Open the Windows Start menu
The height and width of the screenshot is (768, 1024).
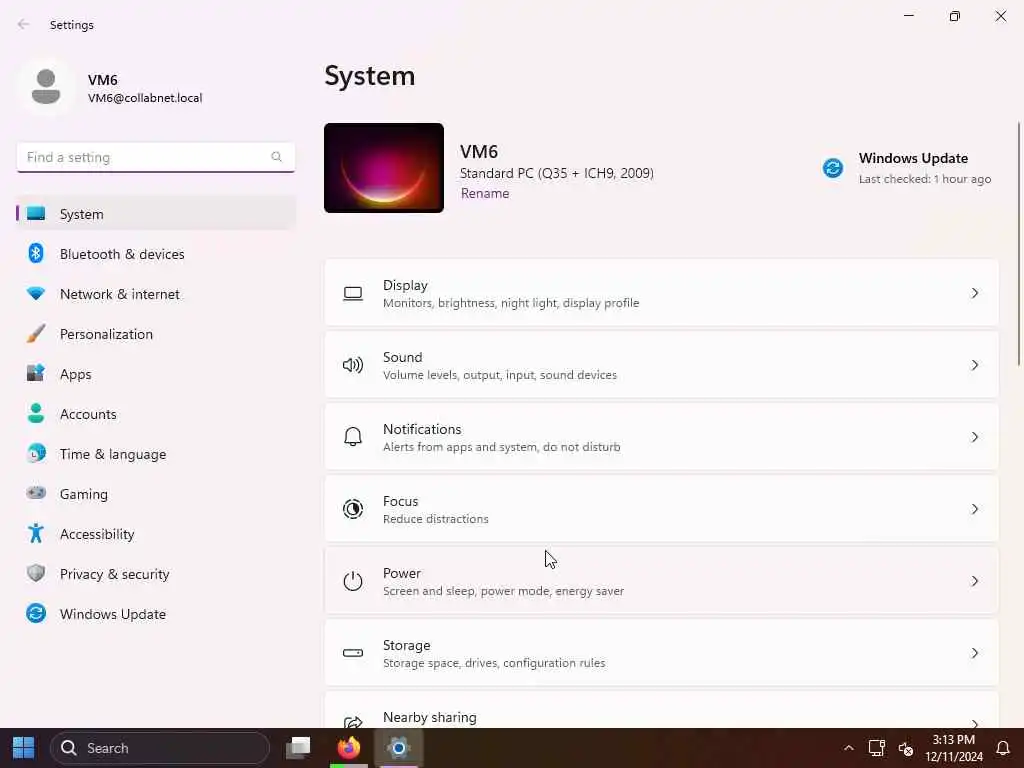[24, 748]
